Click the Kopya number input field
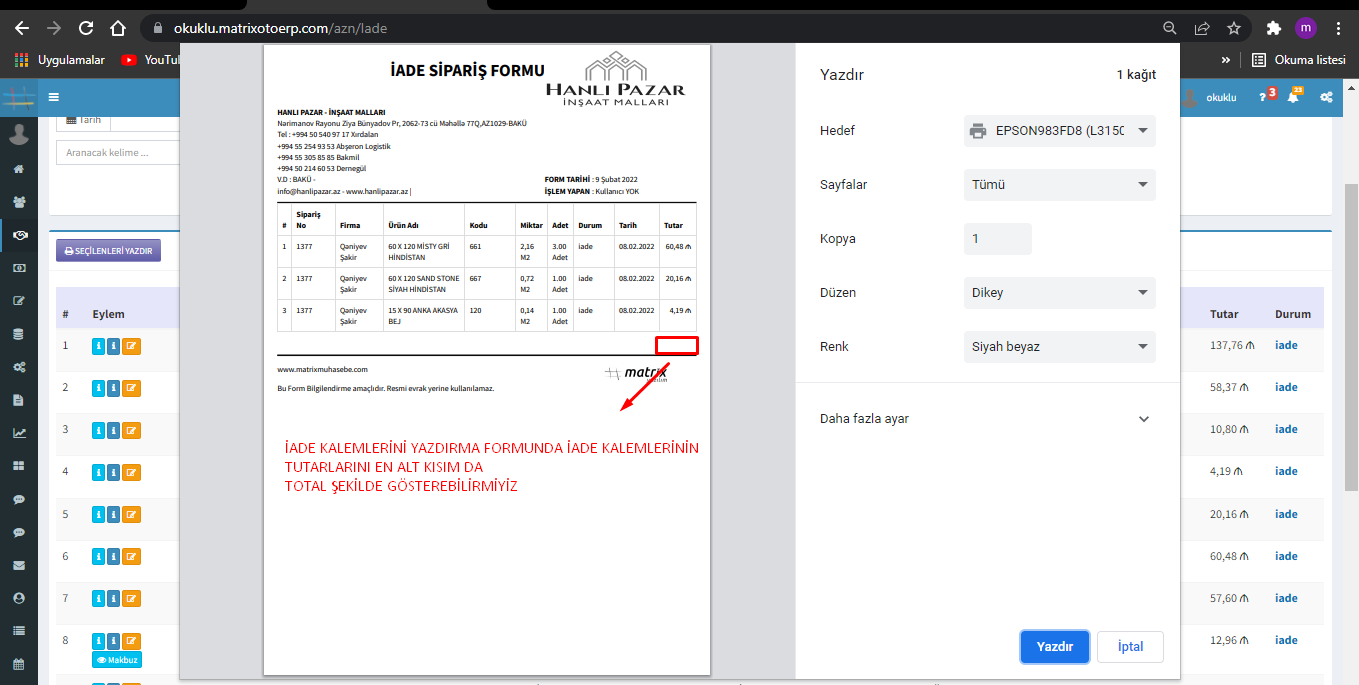The image size is (1359, 685). (997, 239)
